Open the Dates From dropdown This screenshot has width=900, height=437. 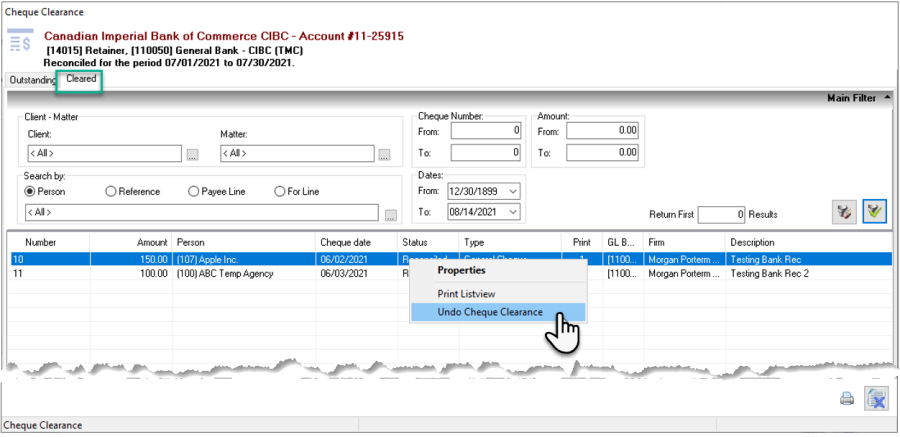(513, 191)
